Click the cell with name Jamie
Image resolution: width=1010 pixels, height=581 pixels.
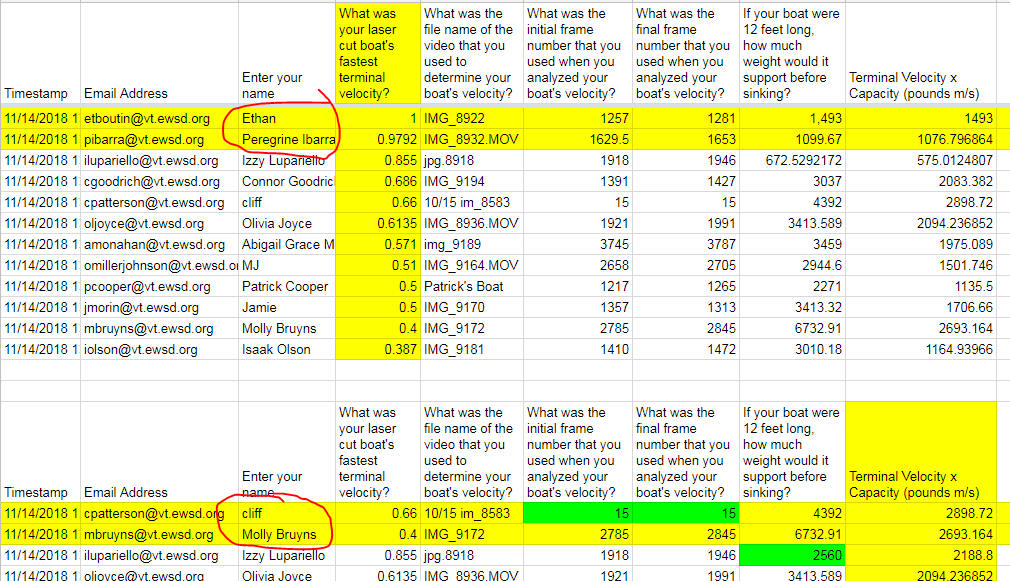[x=286, y=307]
